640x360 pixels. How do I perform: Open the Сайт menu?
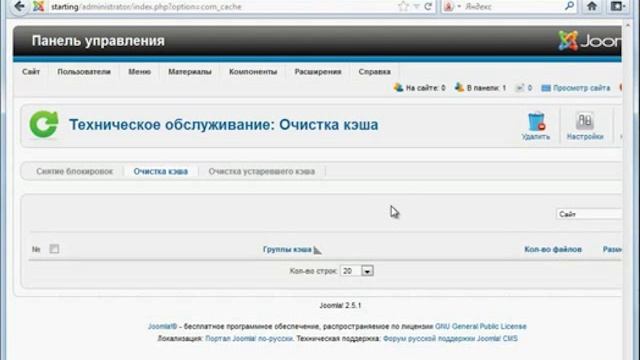[31, 72]
